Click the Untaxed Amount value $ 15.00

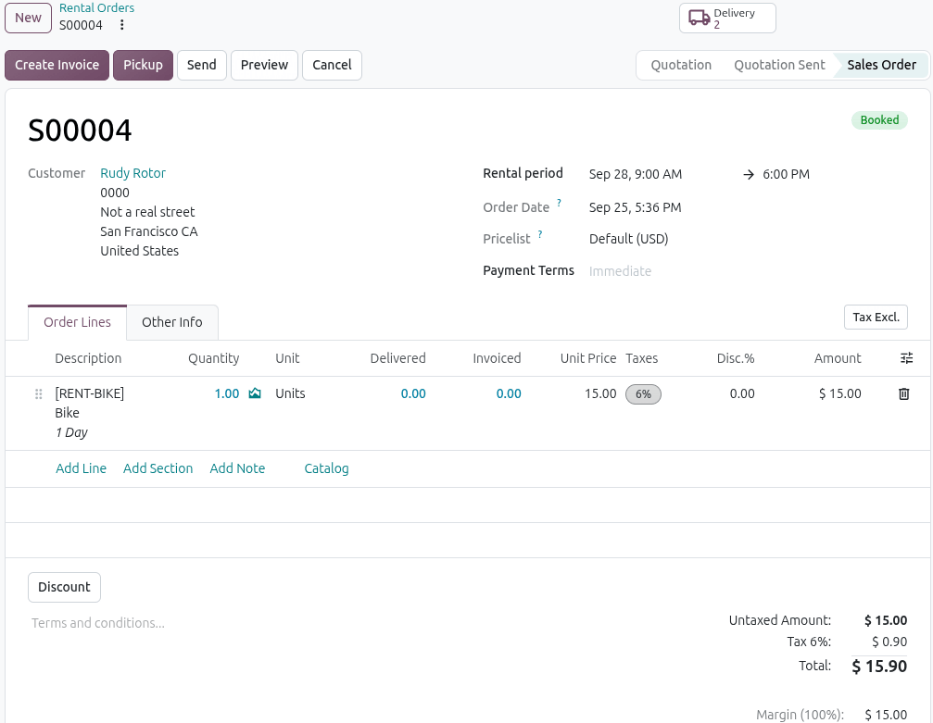885,620
